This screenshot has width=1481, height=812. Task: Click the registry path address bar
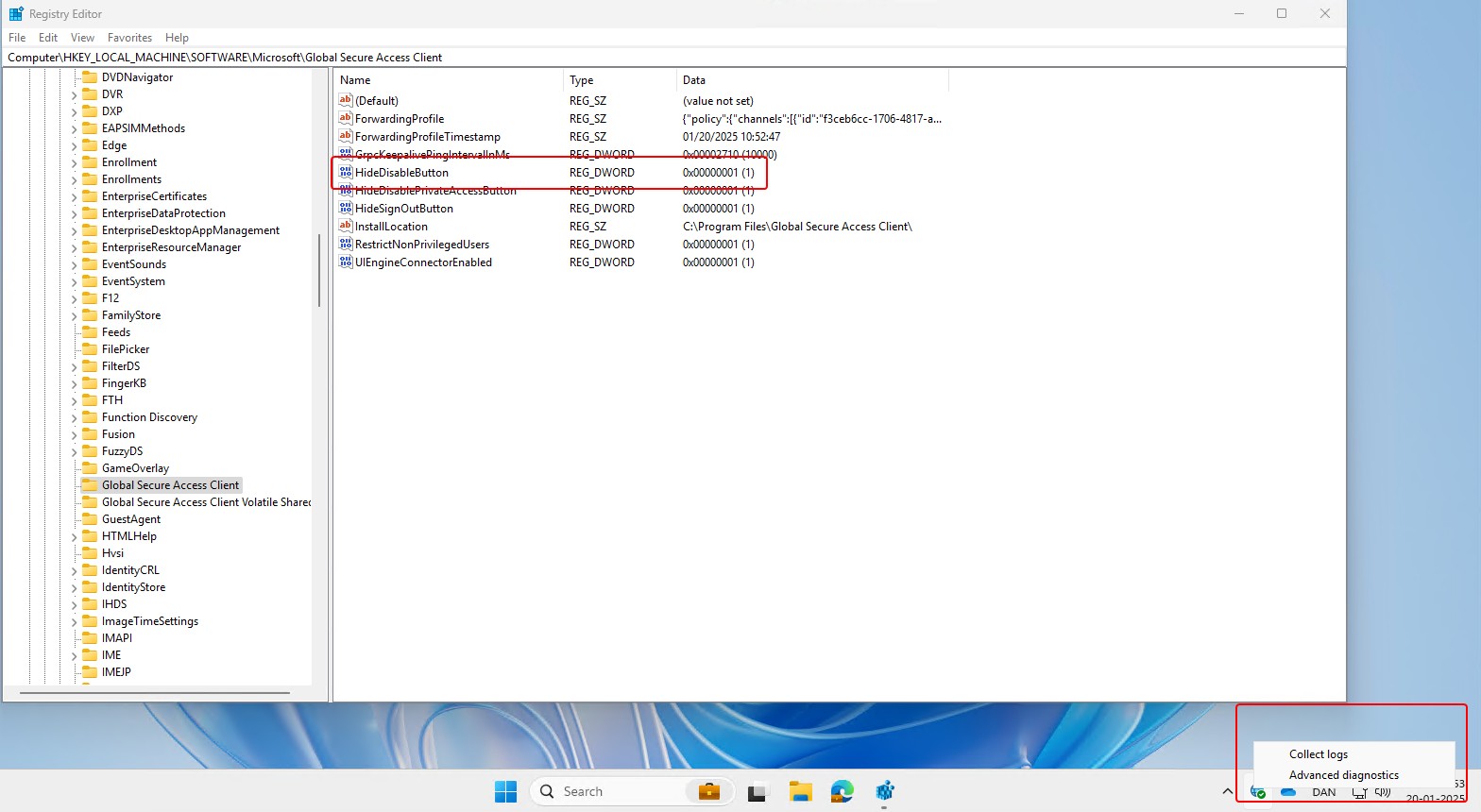click(x=674, y=58)
